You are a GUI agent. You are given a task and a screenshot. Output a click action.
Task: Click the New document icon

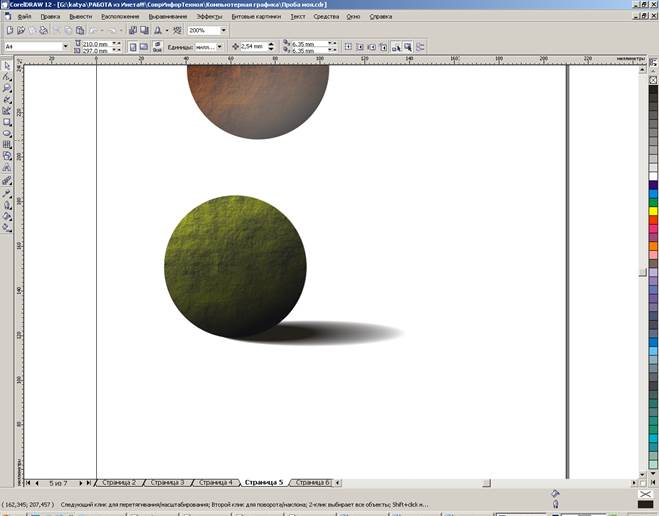pyautogui.click(x=9, y=31)
